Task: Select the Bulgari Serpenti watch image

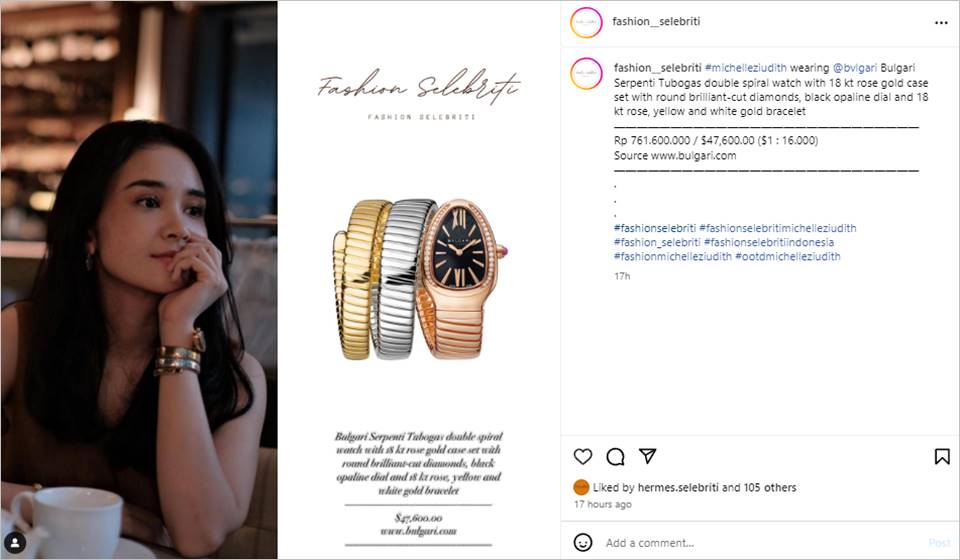Action: tap(420, 279)
